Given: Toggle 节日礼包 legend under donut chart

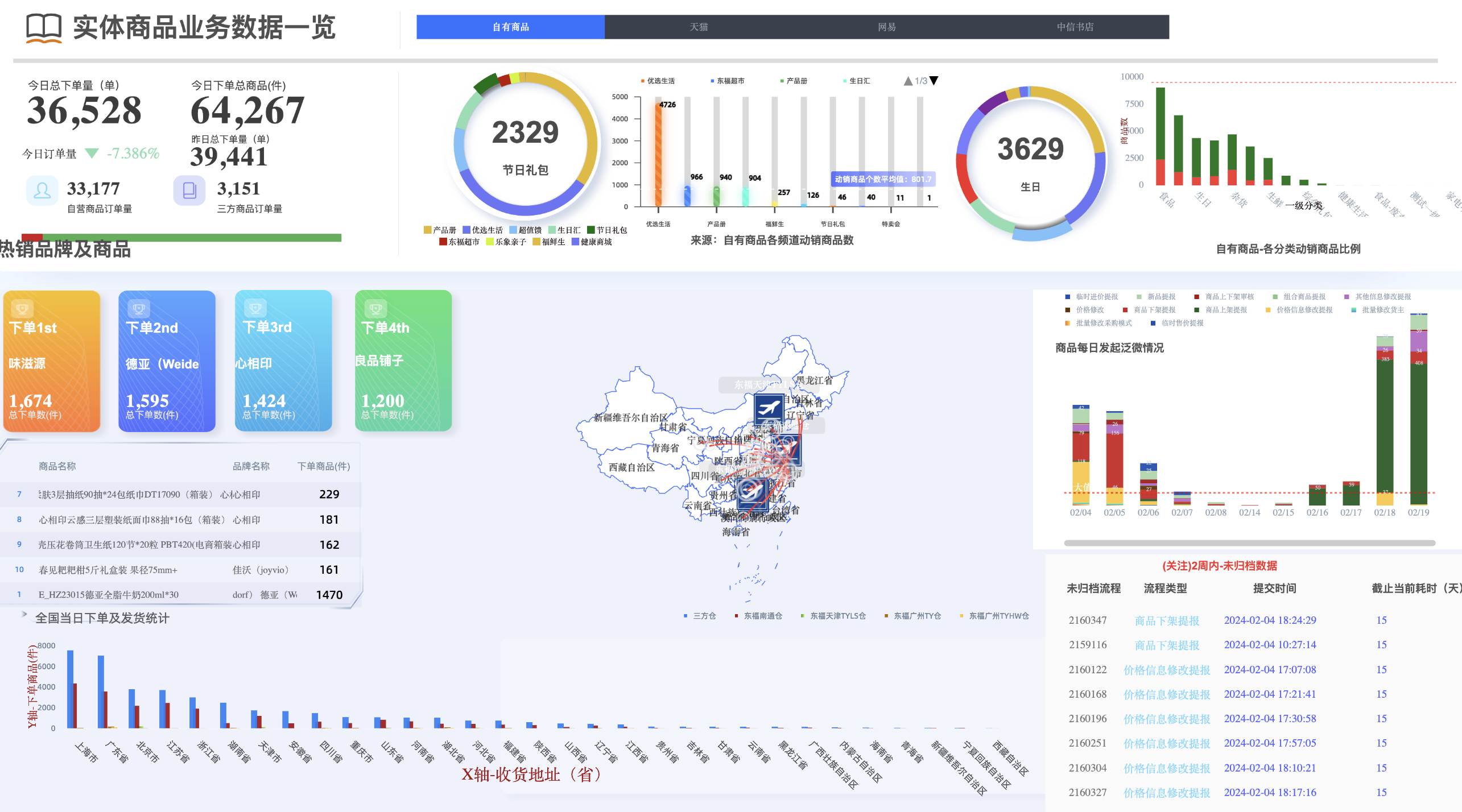Looking at the screenshot, I should (x=607, y=230).
